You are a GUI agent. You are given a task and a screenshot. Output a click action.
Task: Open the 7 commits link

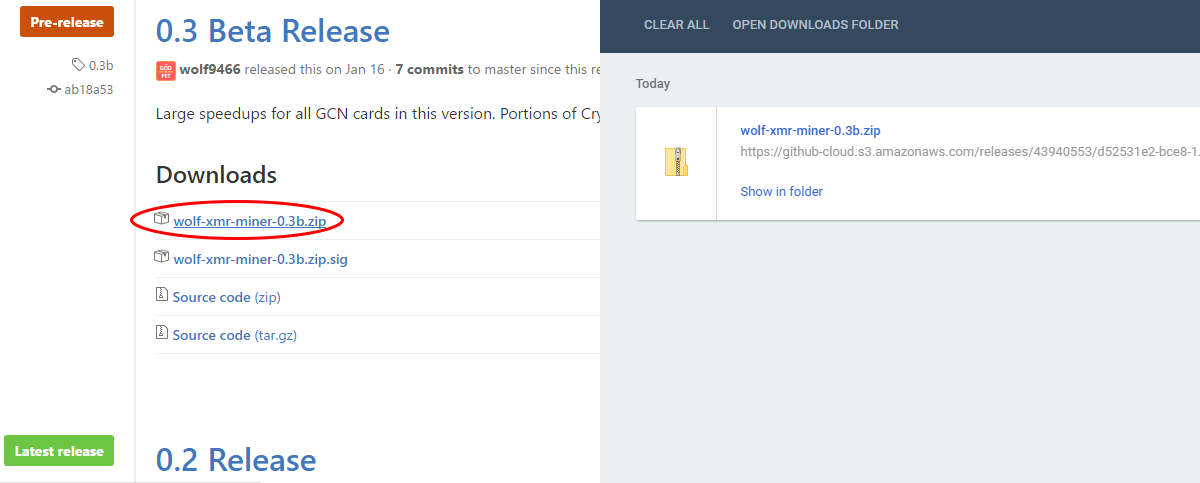429,70
